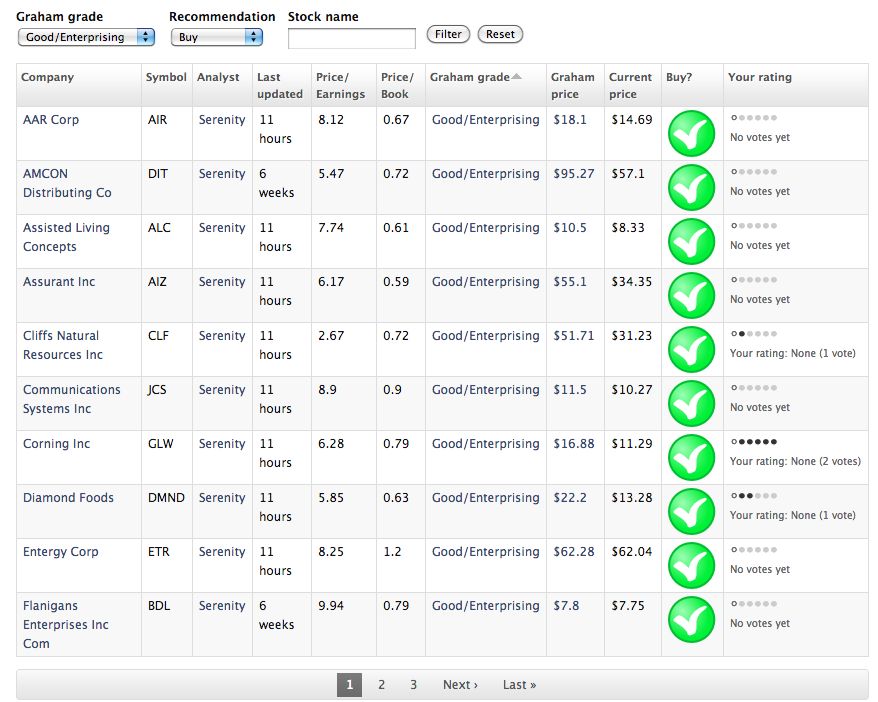Open the Cliffs Natural Resources Inc link

pos(63,345)
